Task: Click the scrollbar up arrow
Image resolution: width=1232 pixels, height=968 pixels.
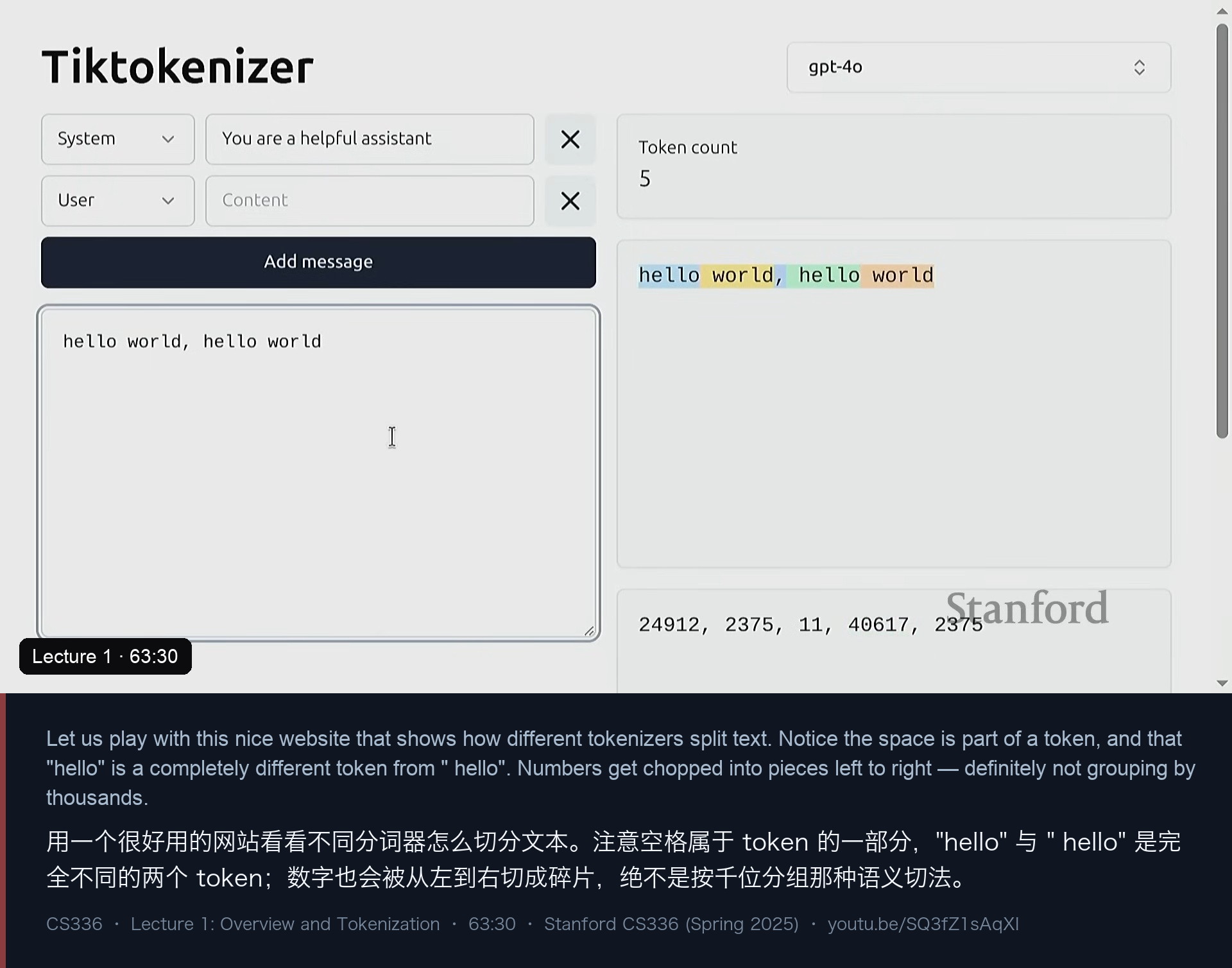Action: [1222, 10]
